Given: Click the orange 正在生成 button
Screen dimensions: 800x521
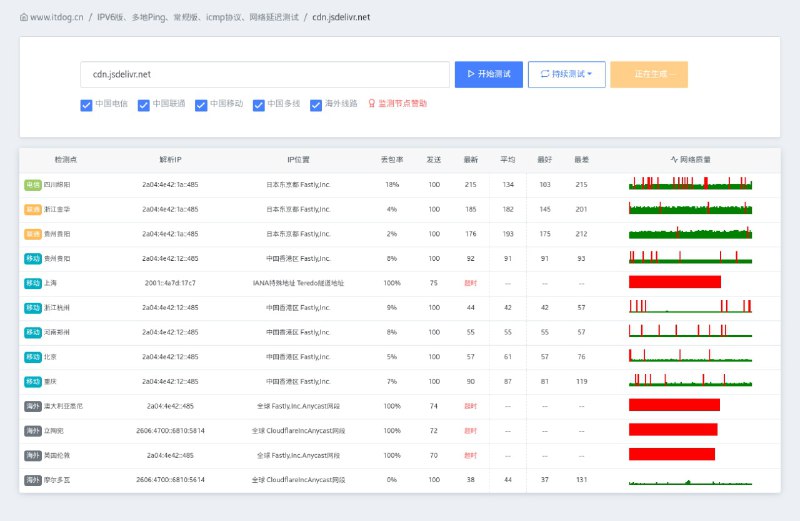Looking at the screenshot, I should point(648,74).
